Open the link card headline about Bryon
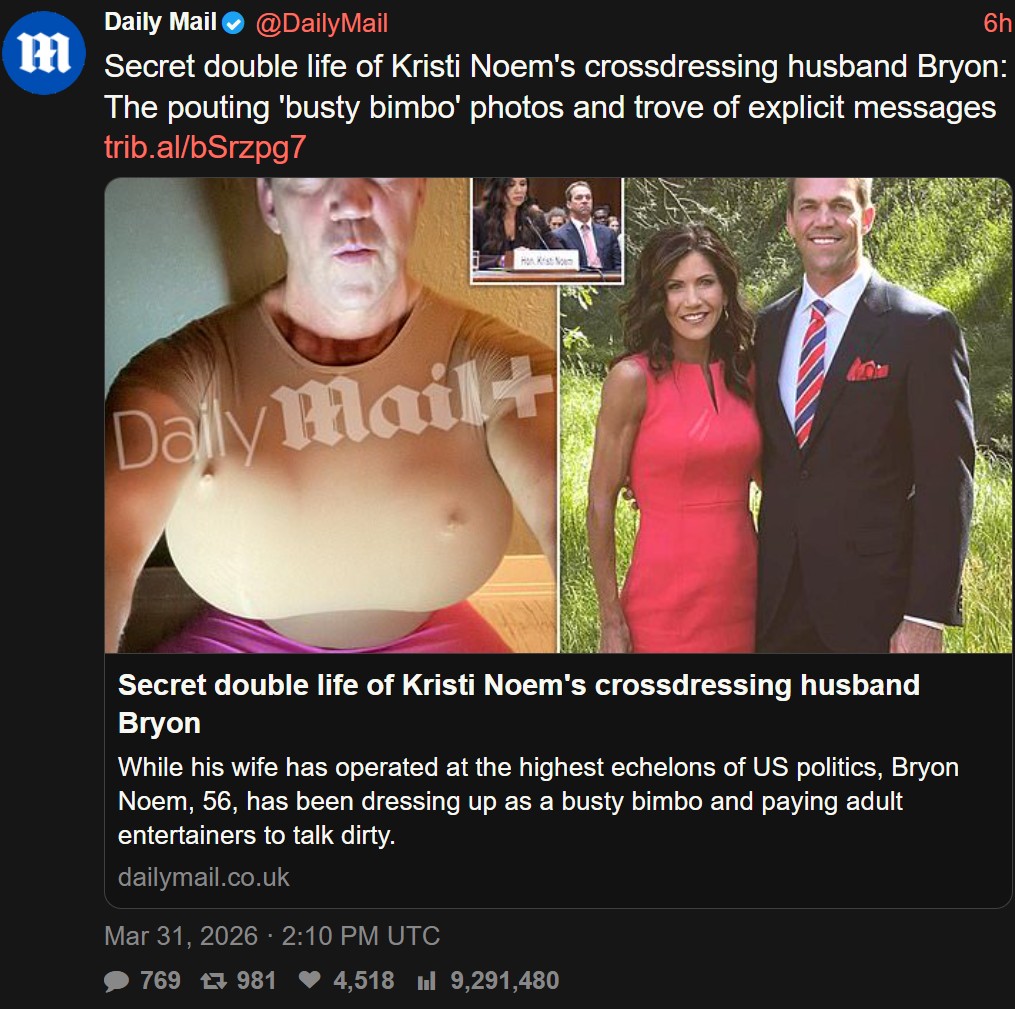The image size is (1015, 1009). [519, 704]
